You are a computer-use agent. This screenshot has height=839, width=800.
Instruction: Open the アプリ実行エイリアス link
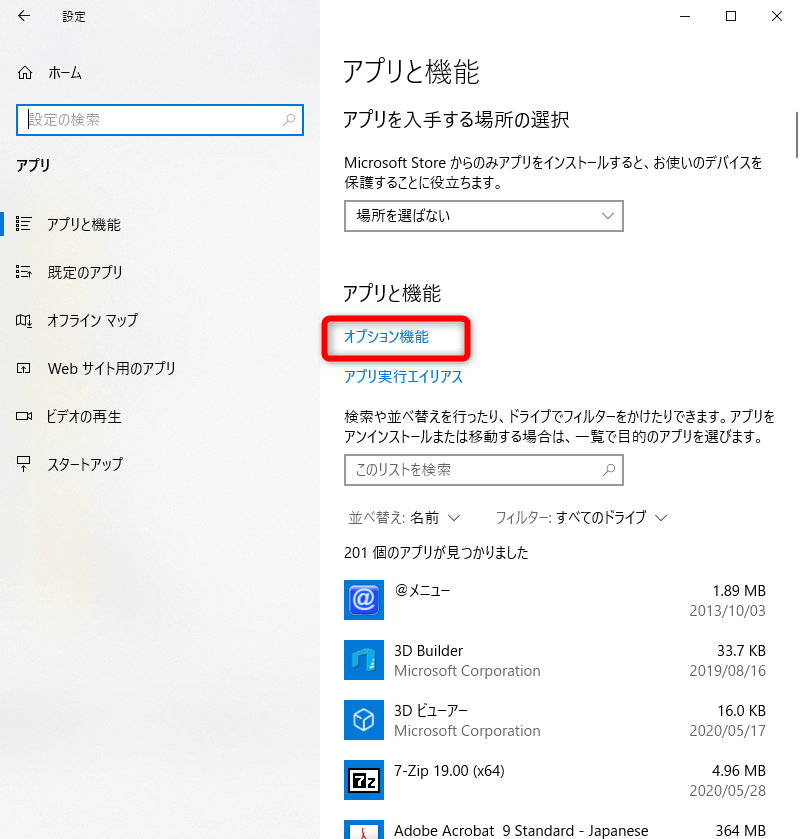click(403, 377)
